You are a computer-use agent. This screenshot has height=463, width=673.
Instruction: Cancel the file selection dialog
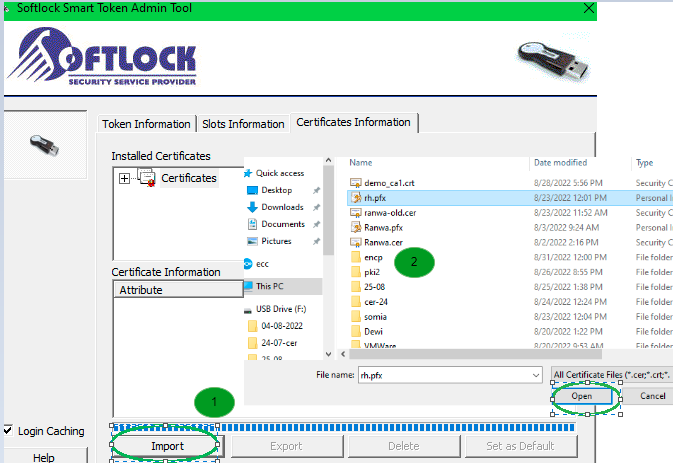[x=652, y=396]
